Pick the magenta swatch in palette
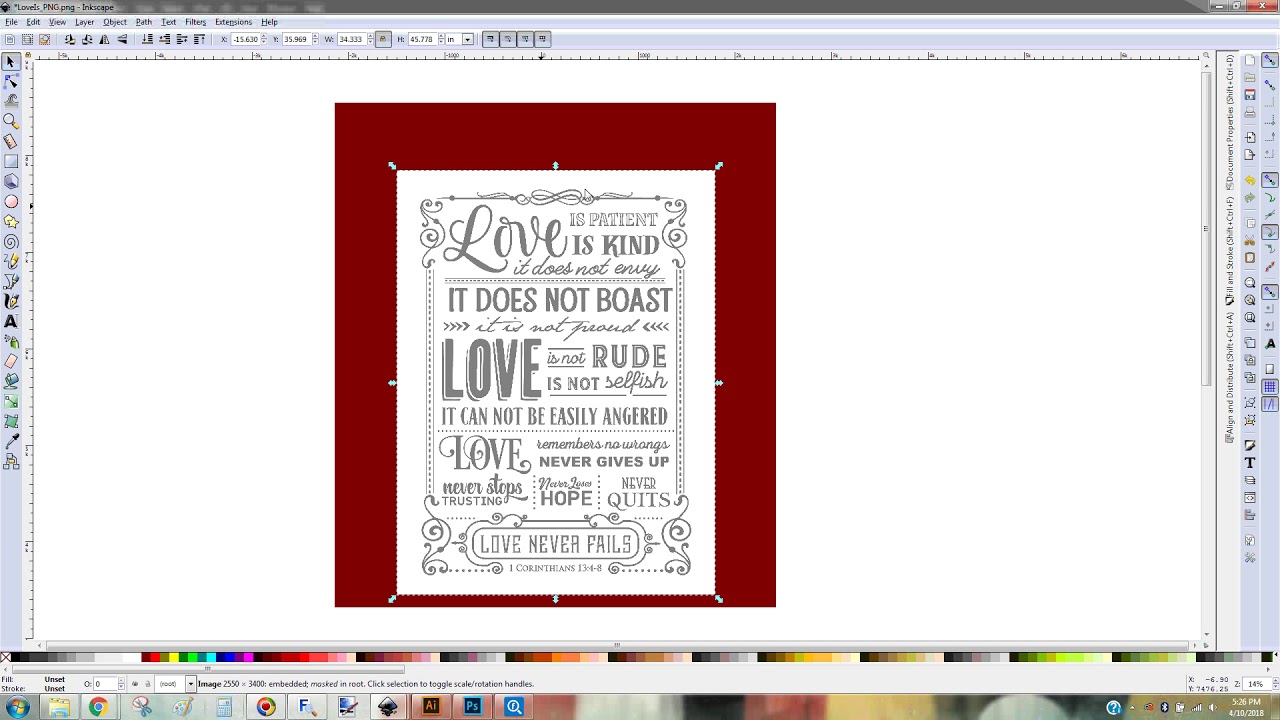 248,657
